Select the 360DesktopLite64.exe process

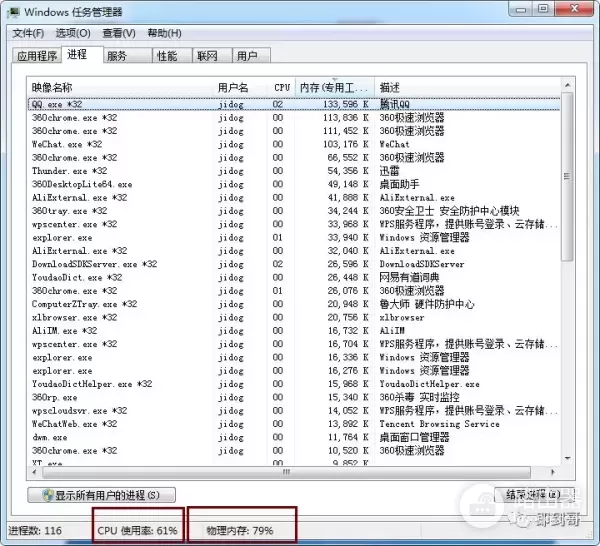pos(294,184)
